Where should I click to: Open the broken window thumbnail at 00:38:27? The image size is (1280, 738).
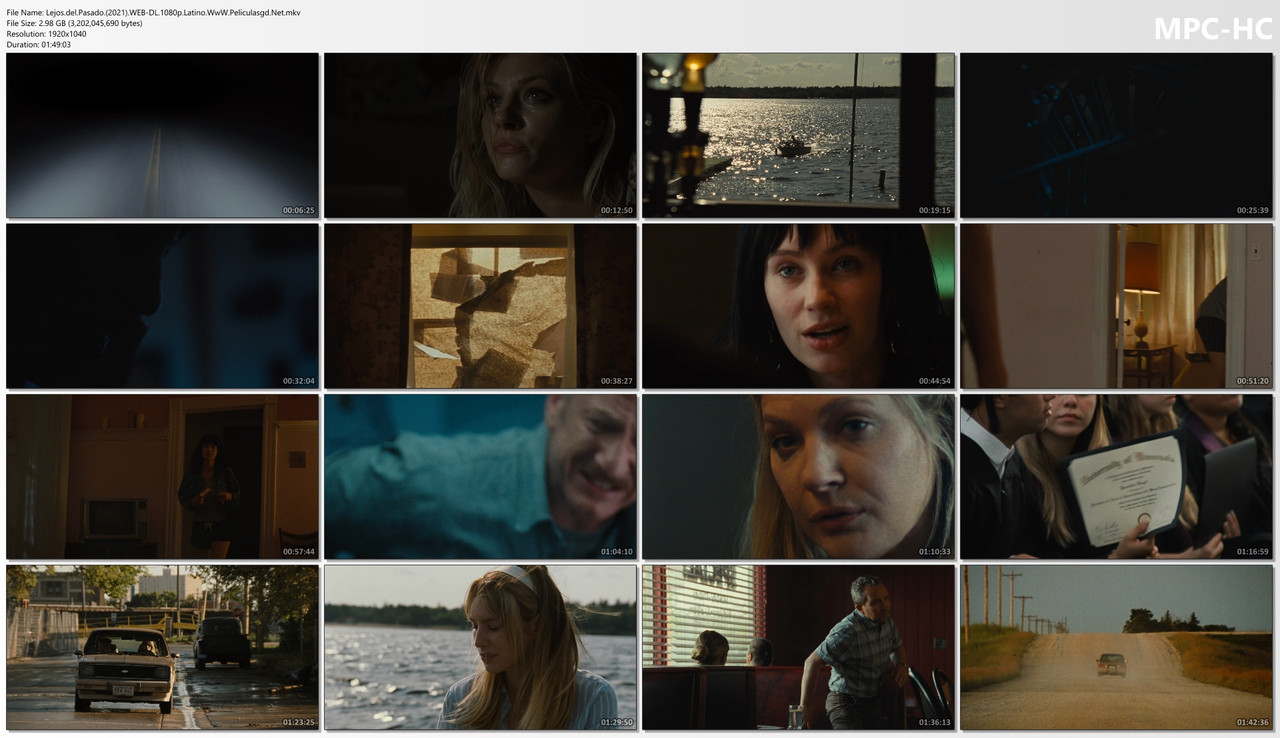pyautogui.click(x=480, y=306)
